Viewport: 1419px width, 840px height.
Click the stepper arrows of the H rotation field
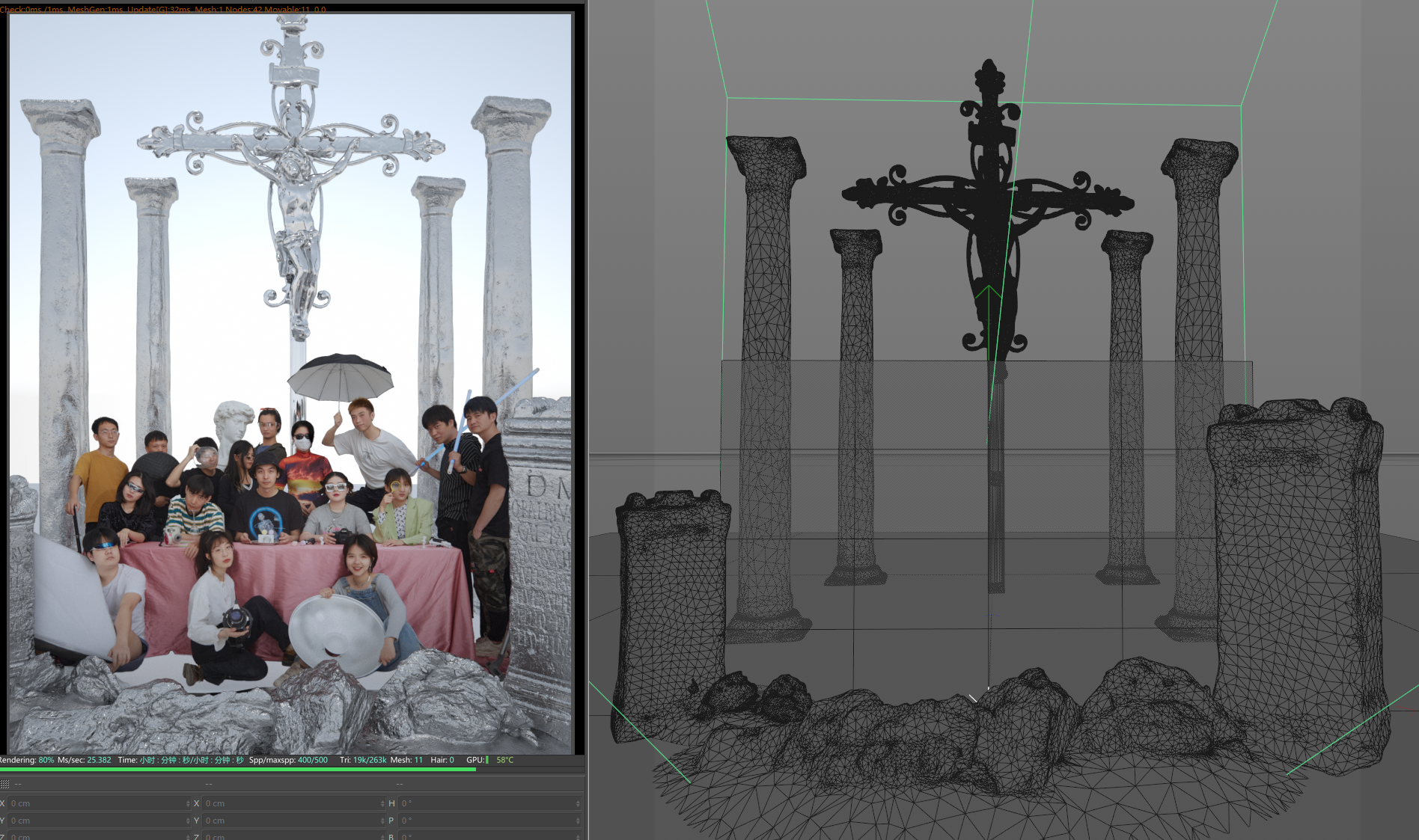click(578, 803)
